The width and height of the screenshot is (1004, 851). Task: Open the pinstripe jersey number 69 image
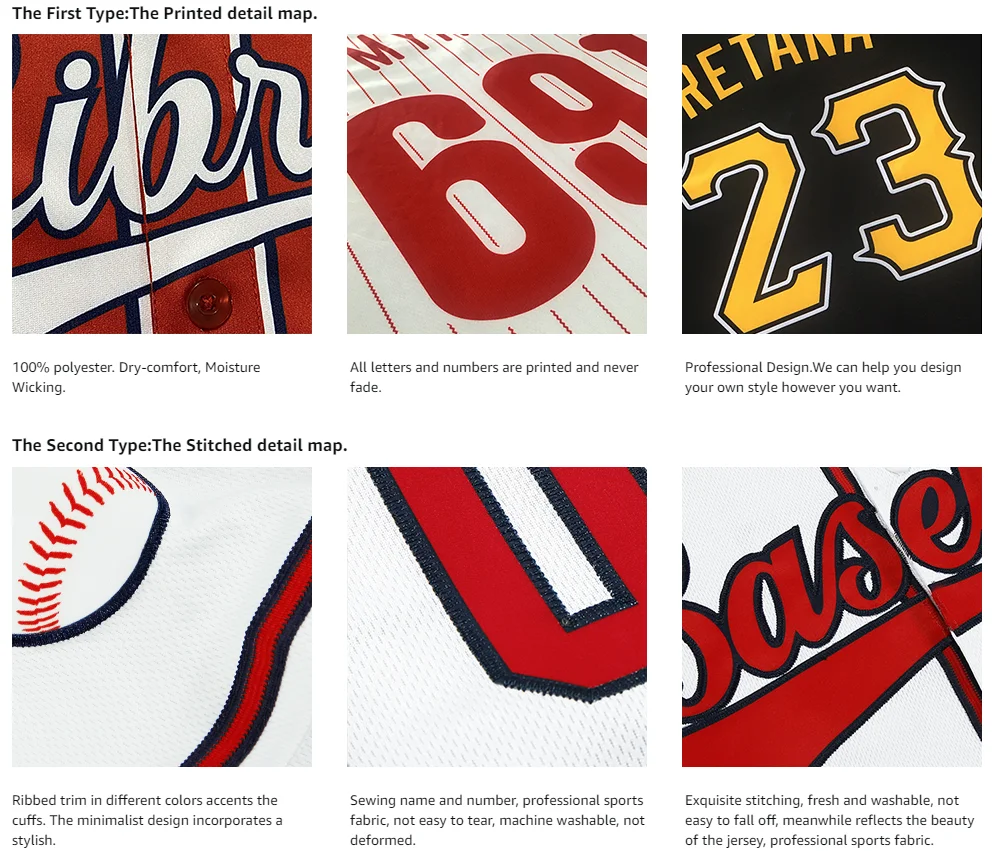pos(497,184)
